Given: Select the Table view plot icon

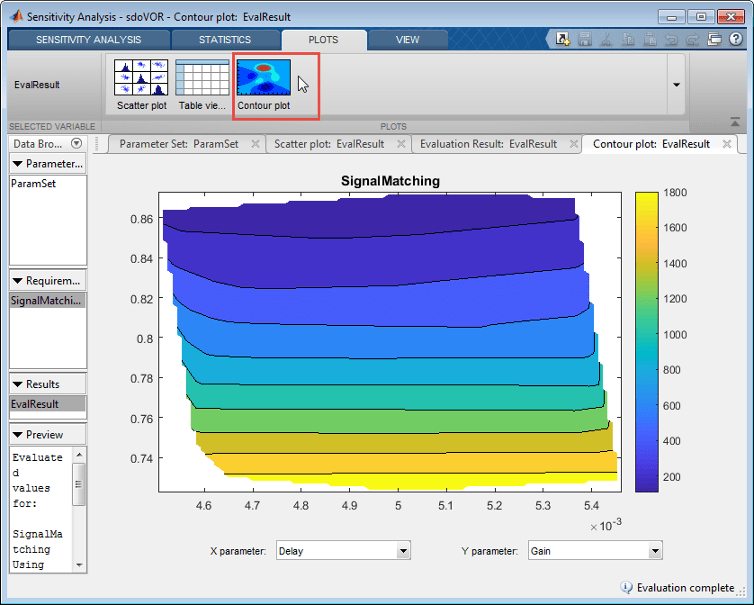Looking at the screenshot, I should pyautogui.click(x=201, y=84).
